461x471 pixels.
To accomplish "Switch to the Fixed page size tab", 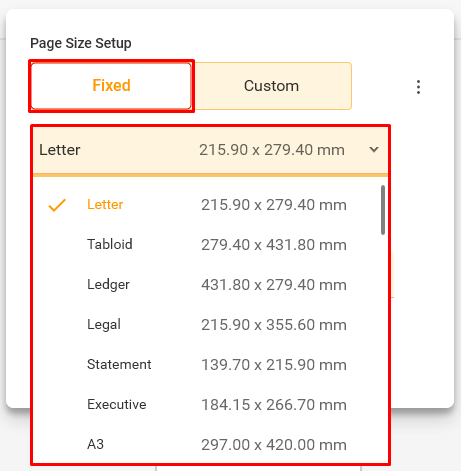I will coord(111,86).
